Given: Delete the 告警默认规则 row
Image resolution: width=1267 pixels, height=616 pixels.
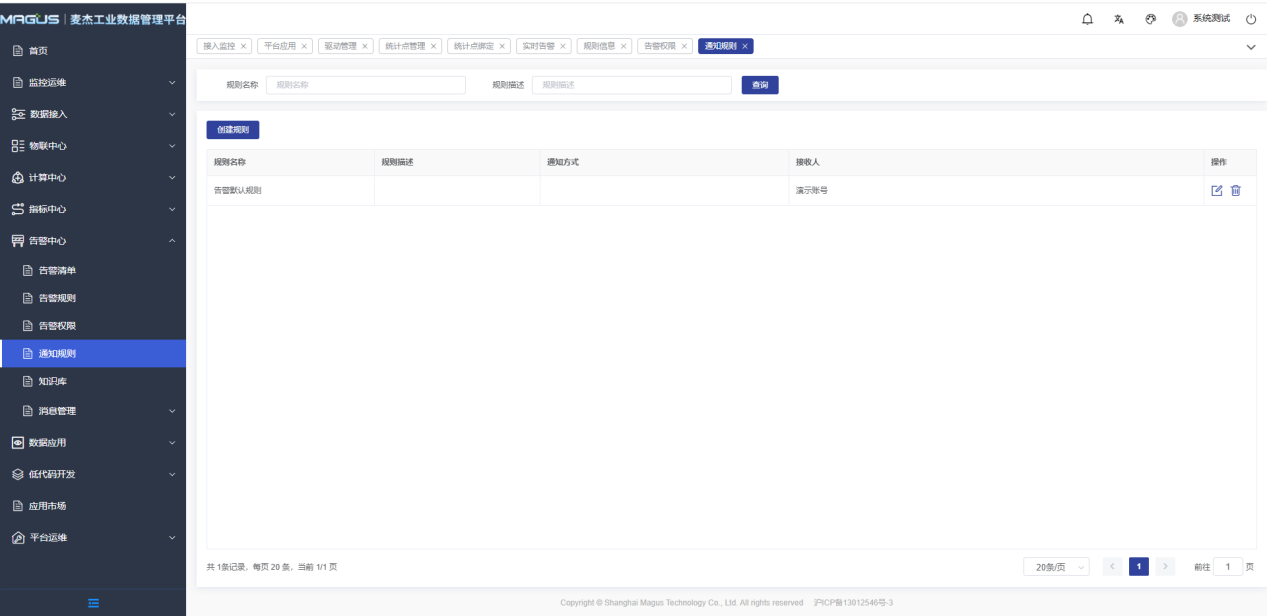Looking at the screenshot, I should (1236, 191).
